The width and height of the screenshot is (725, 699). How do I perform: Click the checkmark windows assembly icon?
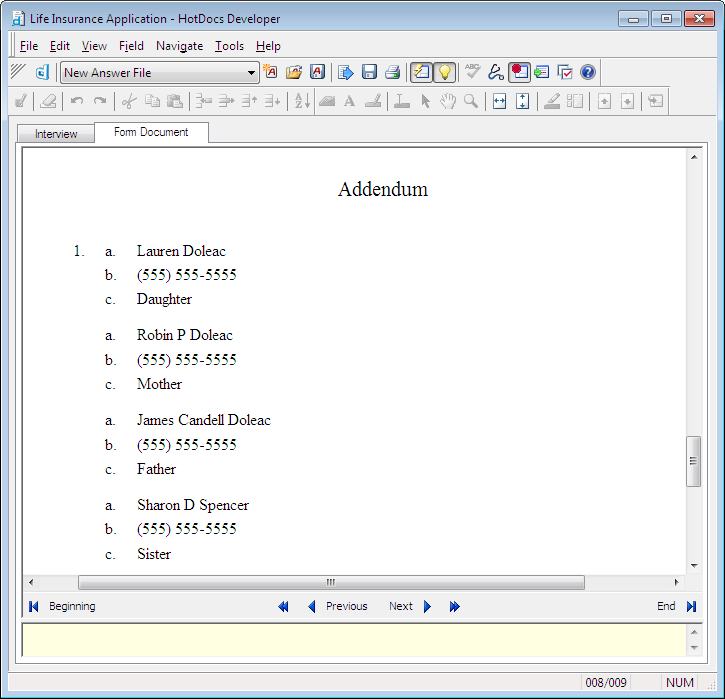[x=565, y=72]
